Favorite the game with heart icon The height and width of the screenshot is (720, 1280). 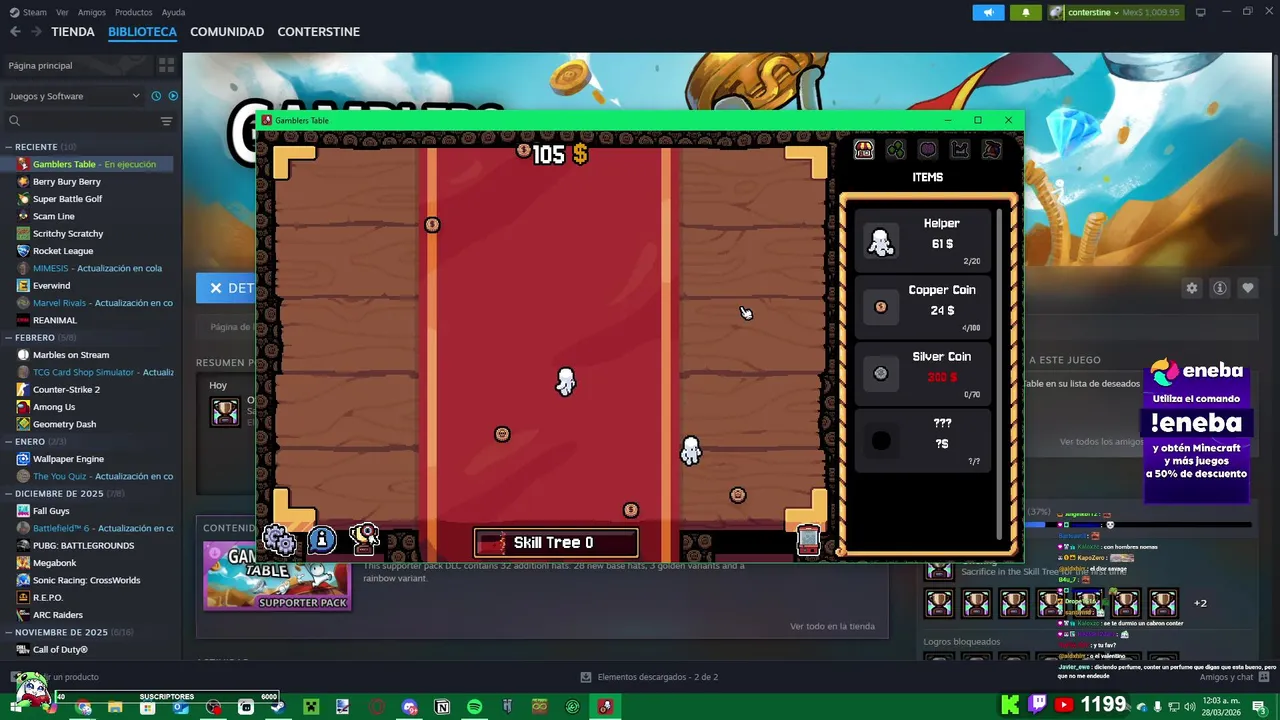pos(1248,288)
